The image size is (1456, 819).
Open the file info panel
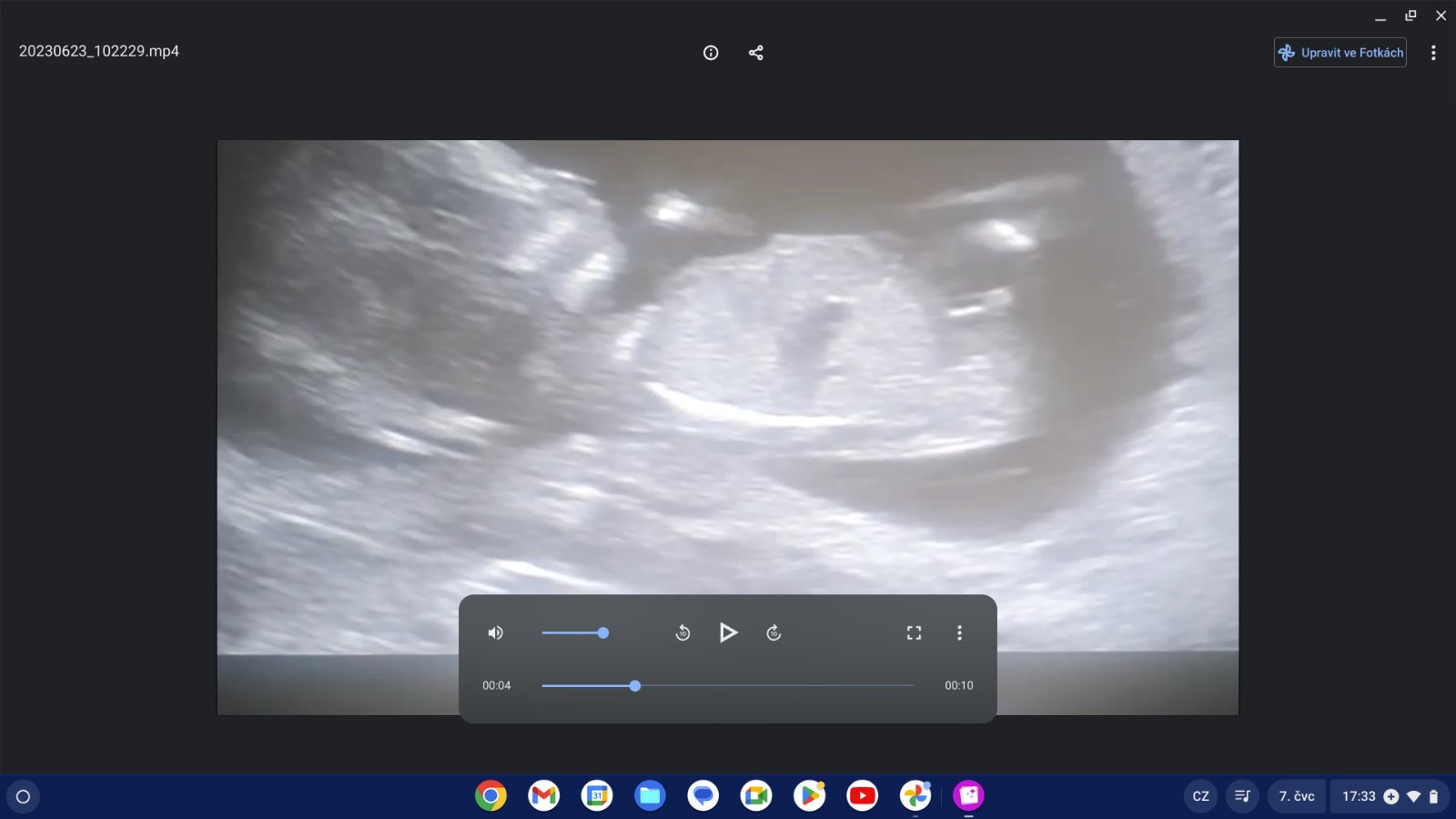(711, 53)
